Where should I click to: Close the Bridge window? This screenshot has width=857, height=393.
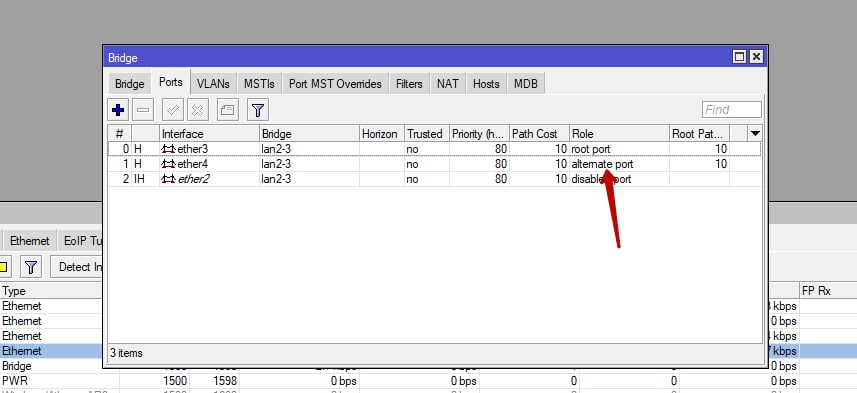(756, 56)
